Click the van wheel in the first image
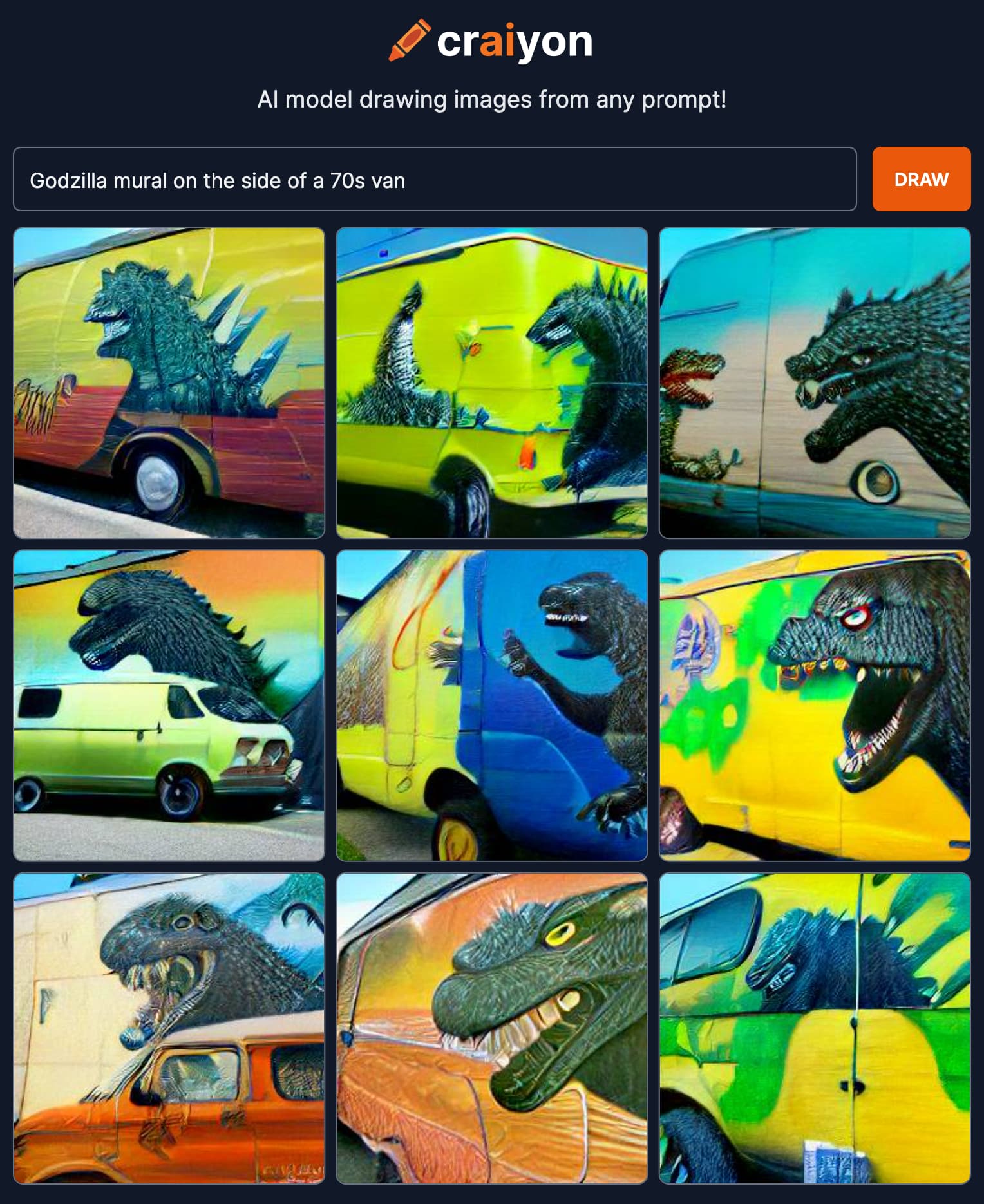This screenshot has width=984, height=1204. (156, 480)
